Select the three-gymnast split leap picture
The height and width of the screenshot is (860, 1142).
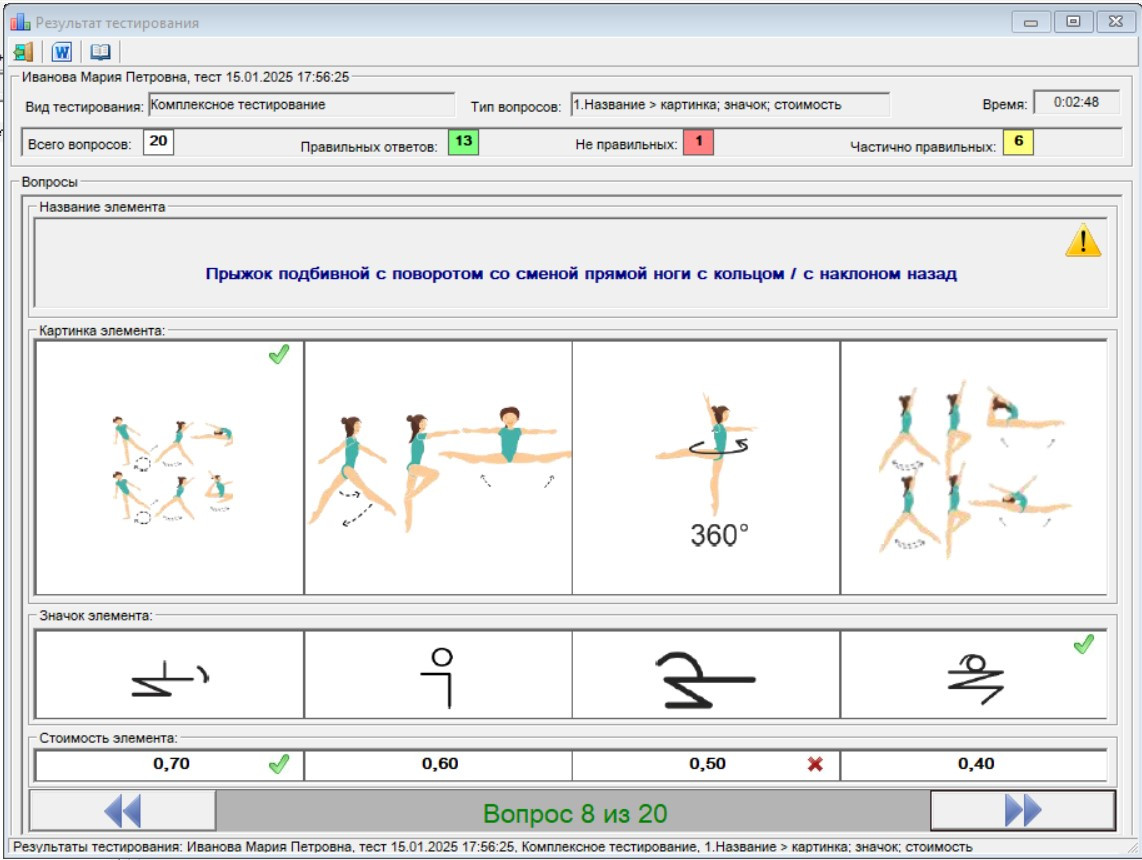(x=438, y=468)
